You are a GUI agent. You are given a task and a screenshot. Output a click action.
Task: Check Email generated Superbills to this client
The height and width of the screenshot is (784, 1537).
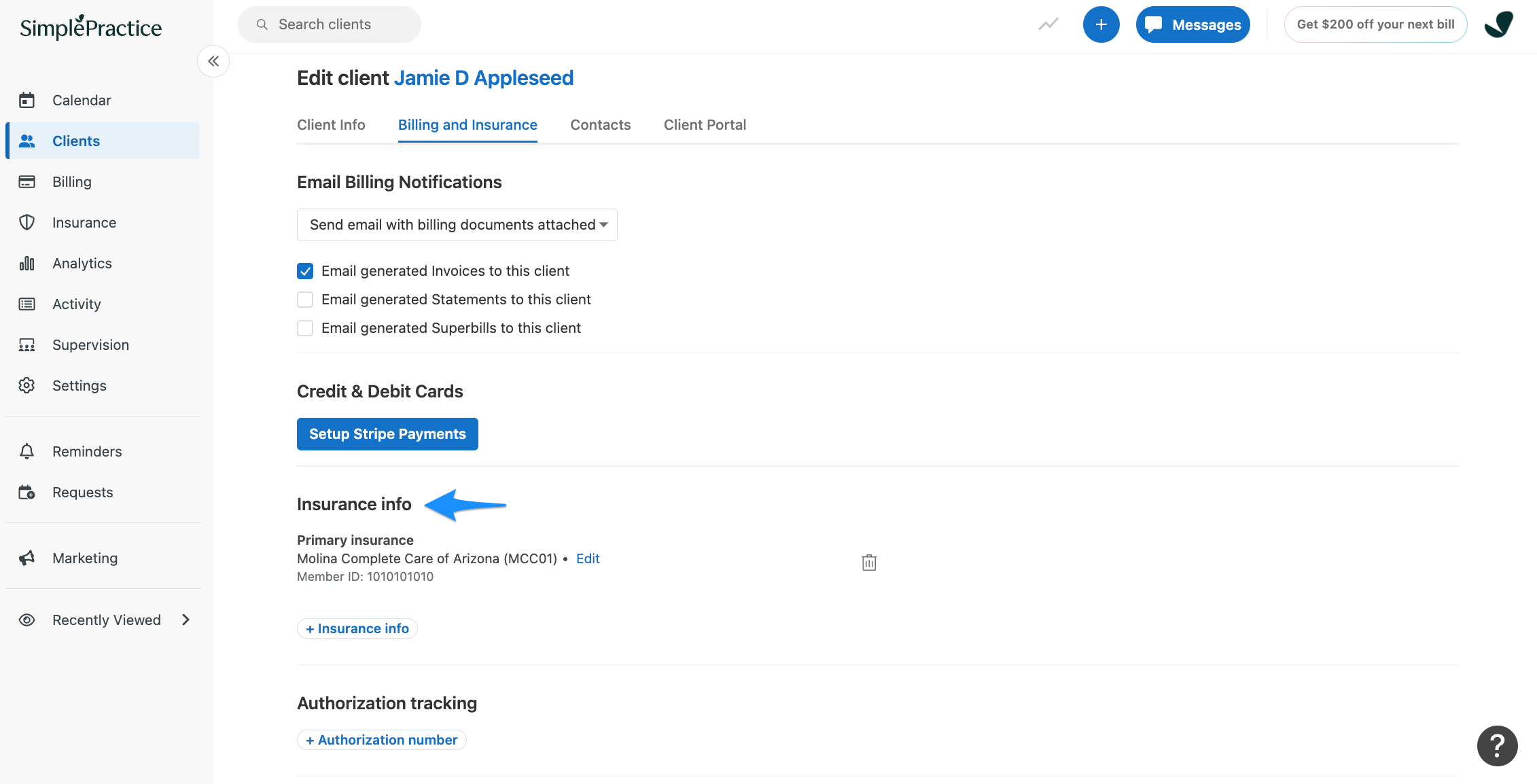click(x=305, y=327)
